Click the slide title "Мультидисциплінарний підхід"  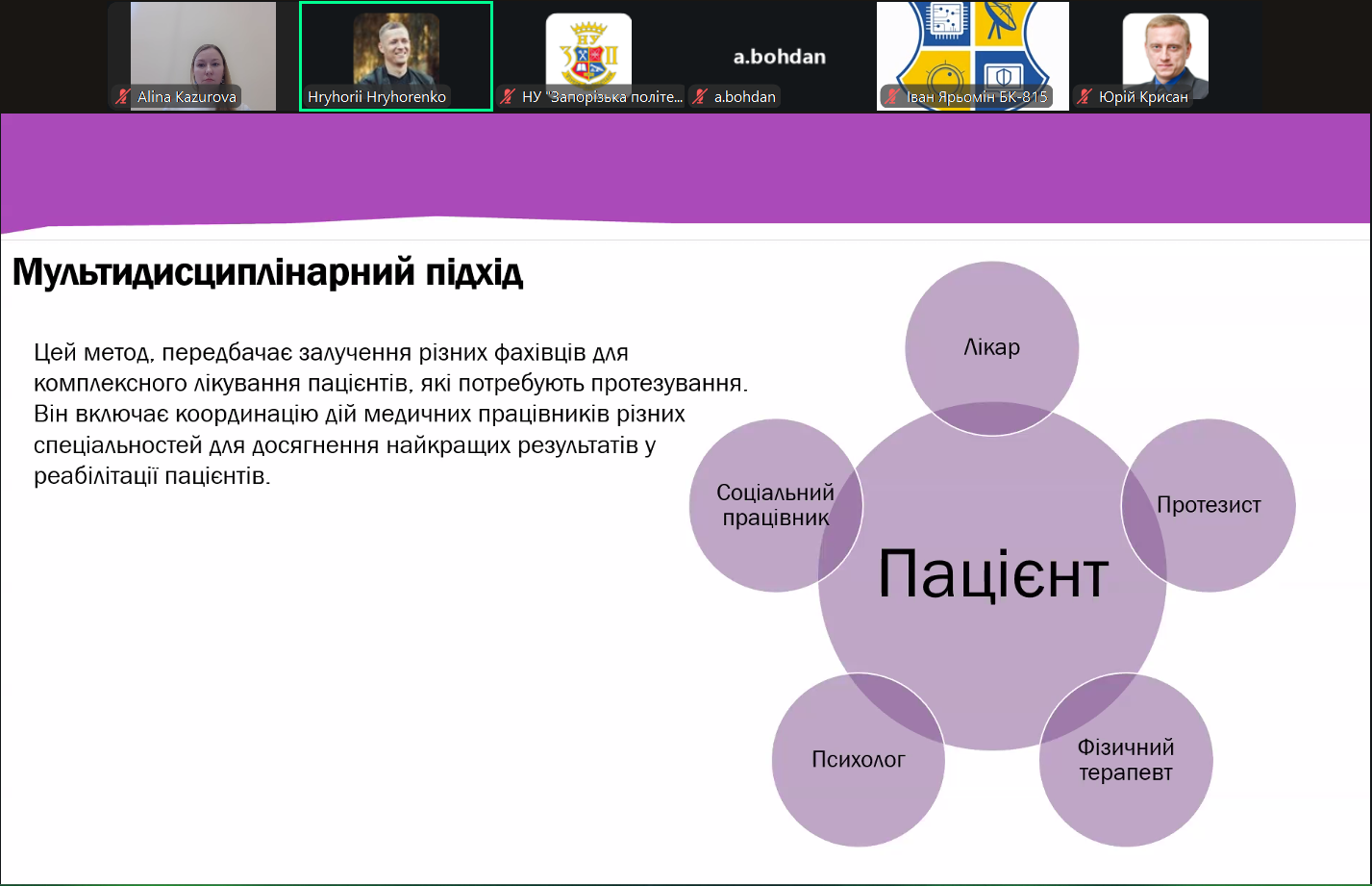[267, 274]
